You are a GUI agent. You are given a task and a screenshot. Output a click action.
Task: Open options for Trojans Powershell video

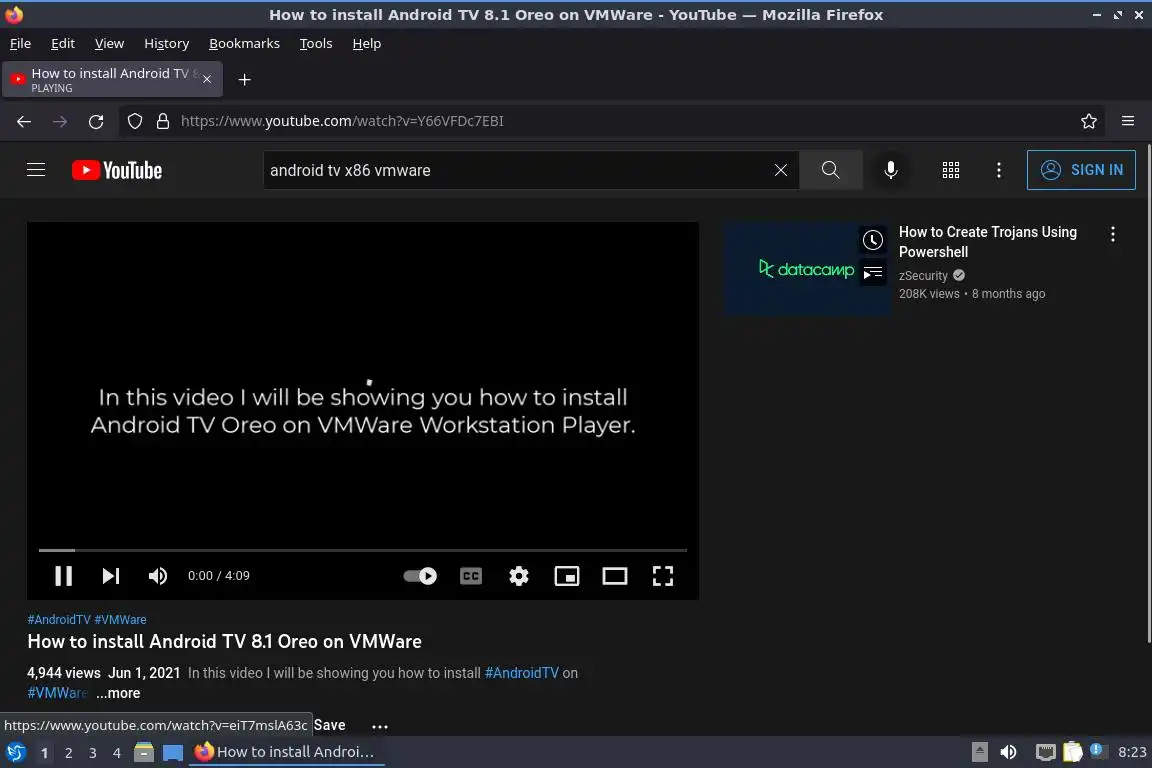[1113, 234]
